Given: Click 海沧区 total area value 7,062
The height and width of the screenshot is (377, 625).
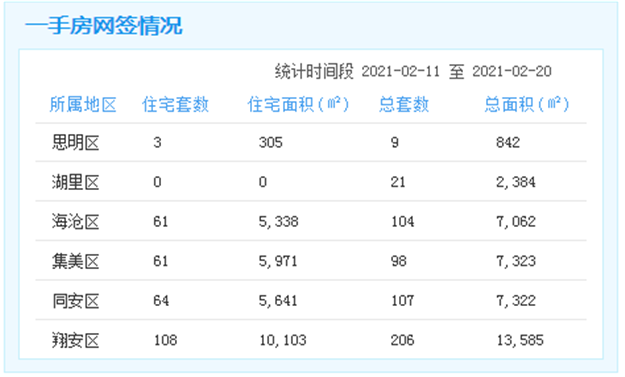Looking at the screenshot, I should click(x=516, y=222).
